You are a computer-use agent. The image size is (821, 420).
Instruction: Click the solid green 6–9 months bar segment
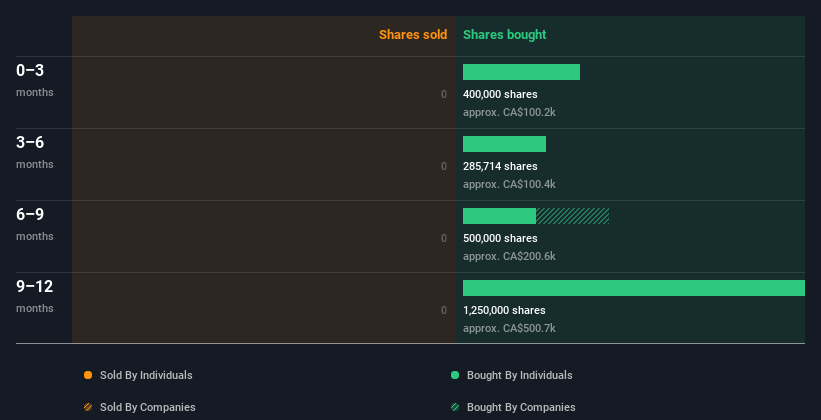tap(499, 216)
